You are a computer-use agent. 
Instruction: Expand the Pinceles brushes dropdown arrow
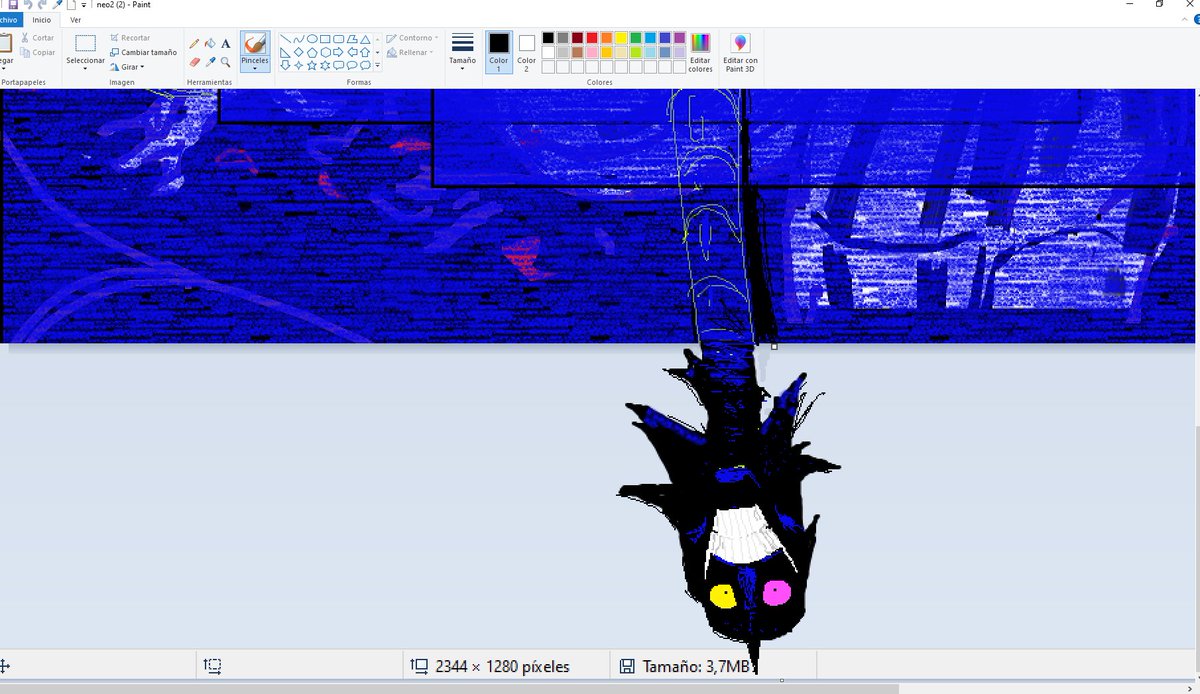click(x=255, y=69)
